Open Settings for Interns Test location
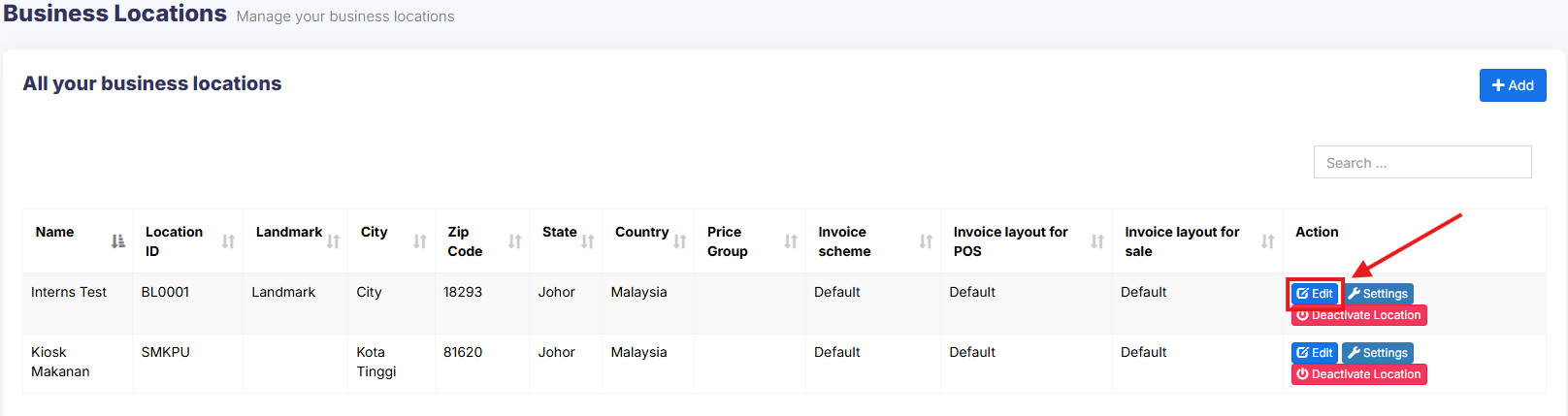Image resolution: width=1568 pixels, height=416 pixels. pos(1378,294)
